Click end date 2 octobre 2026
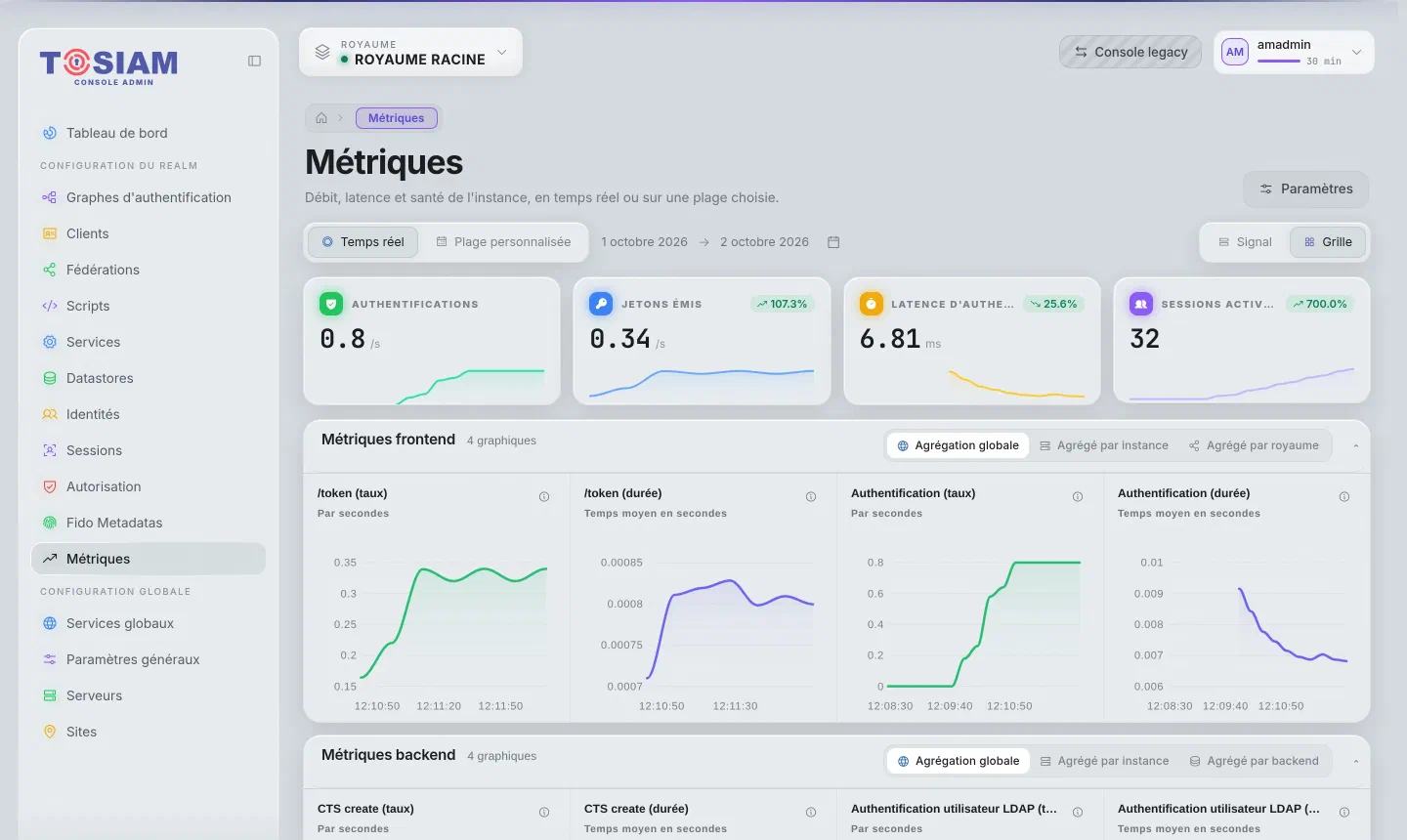 tap(764, 242)
